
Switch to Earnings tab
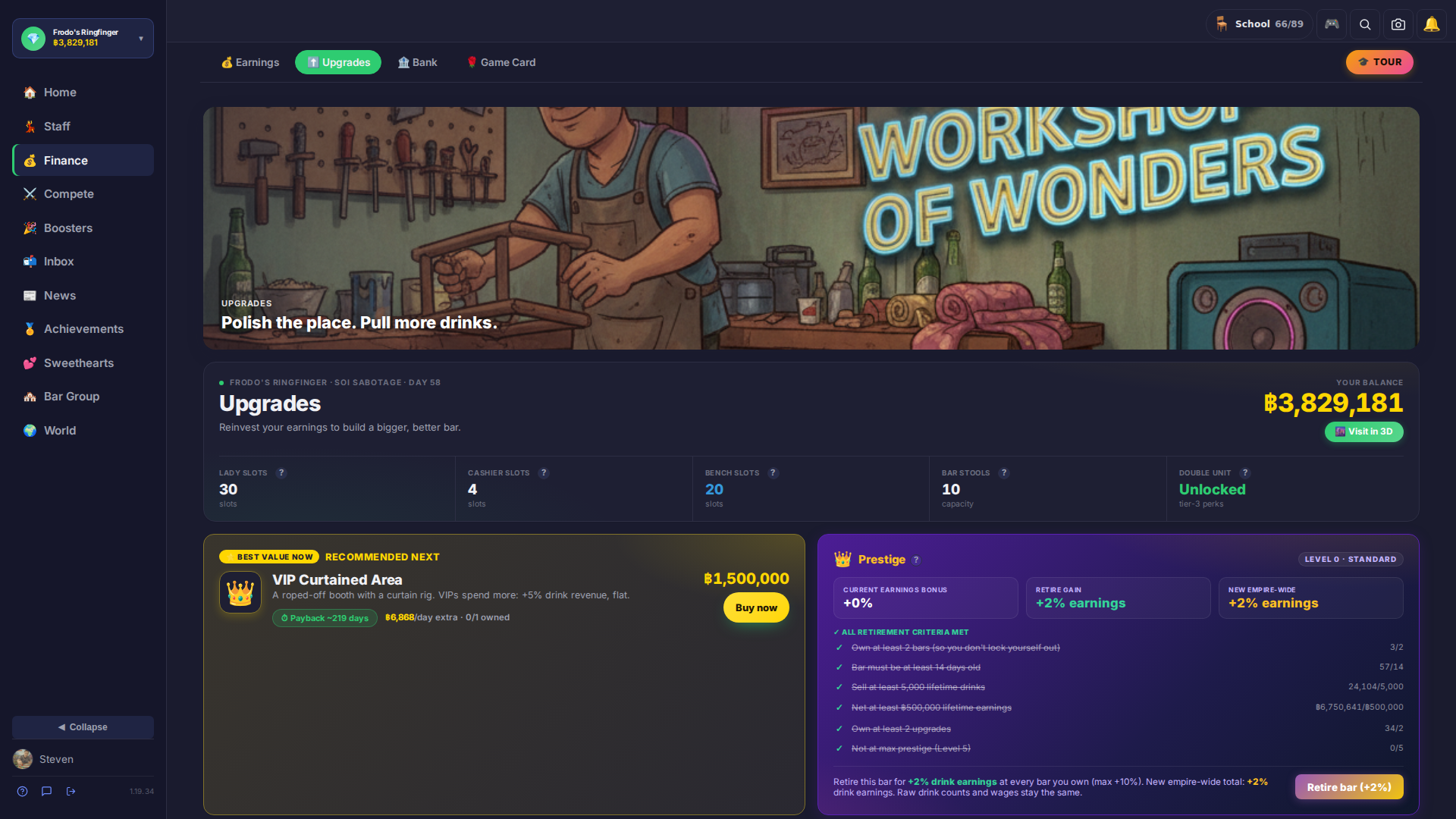pos(250,62)
